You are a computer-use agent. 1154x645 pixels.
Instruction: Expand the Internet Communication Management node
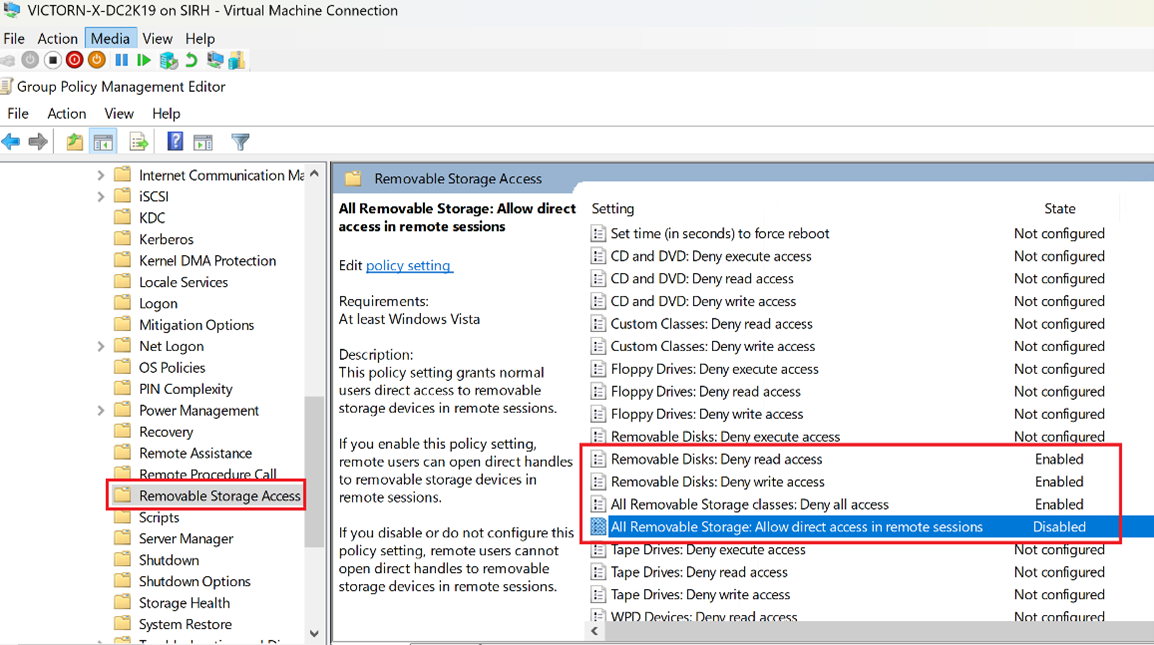click(x=100, y=174)
